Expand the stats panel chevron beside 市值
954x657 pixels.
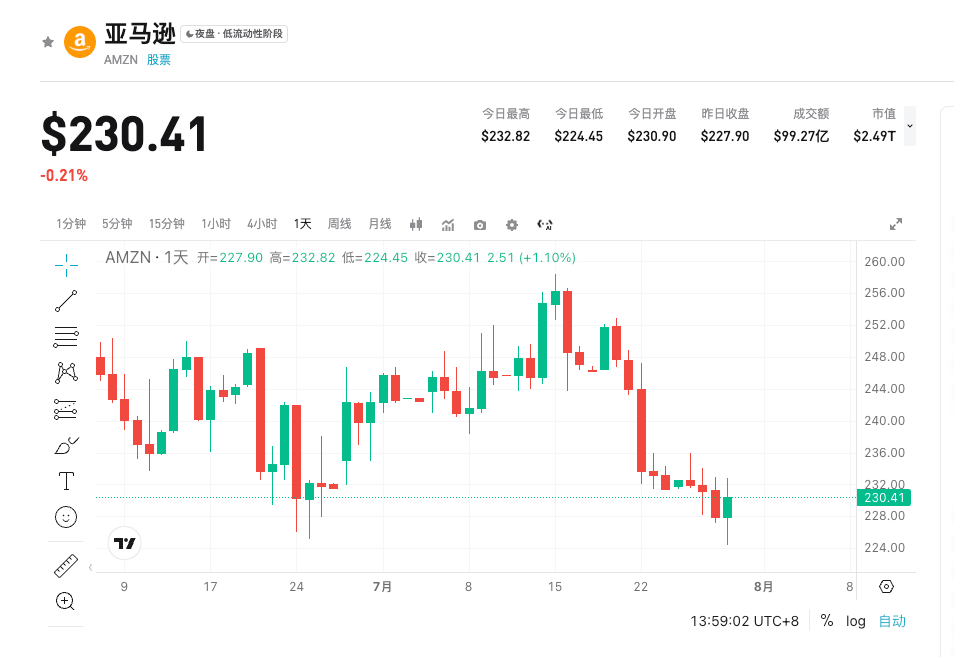tap(910, 126)
